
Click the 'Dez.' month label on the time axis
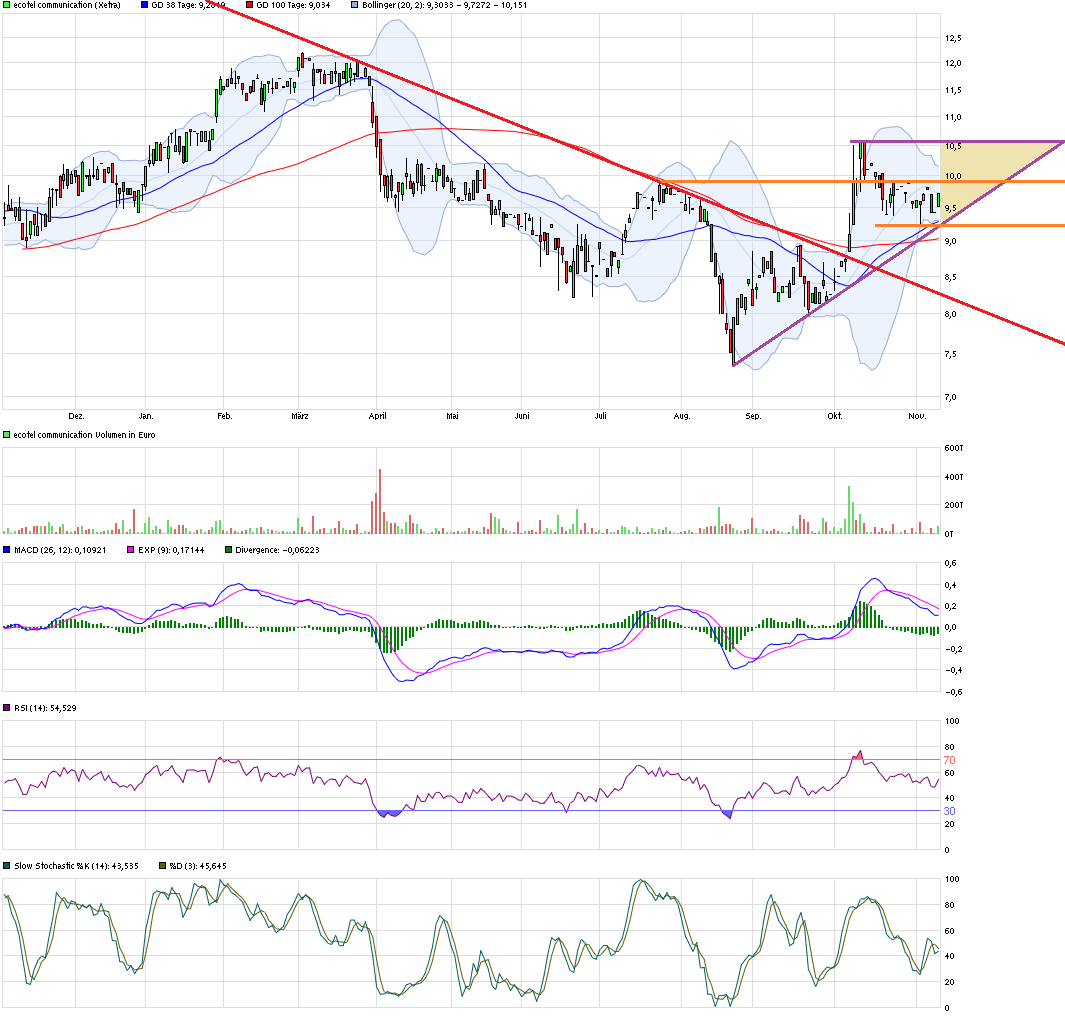tap(76, 416)
